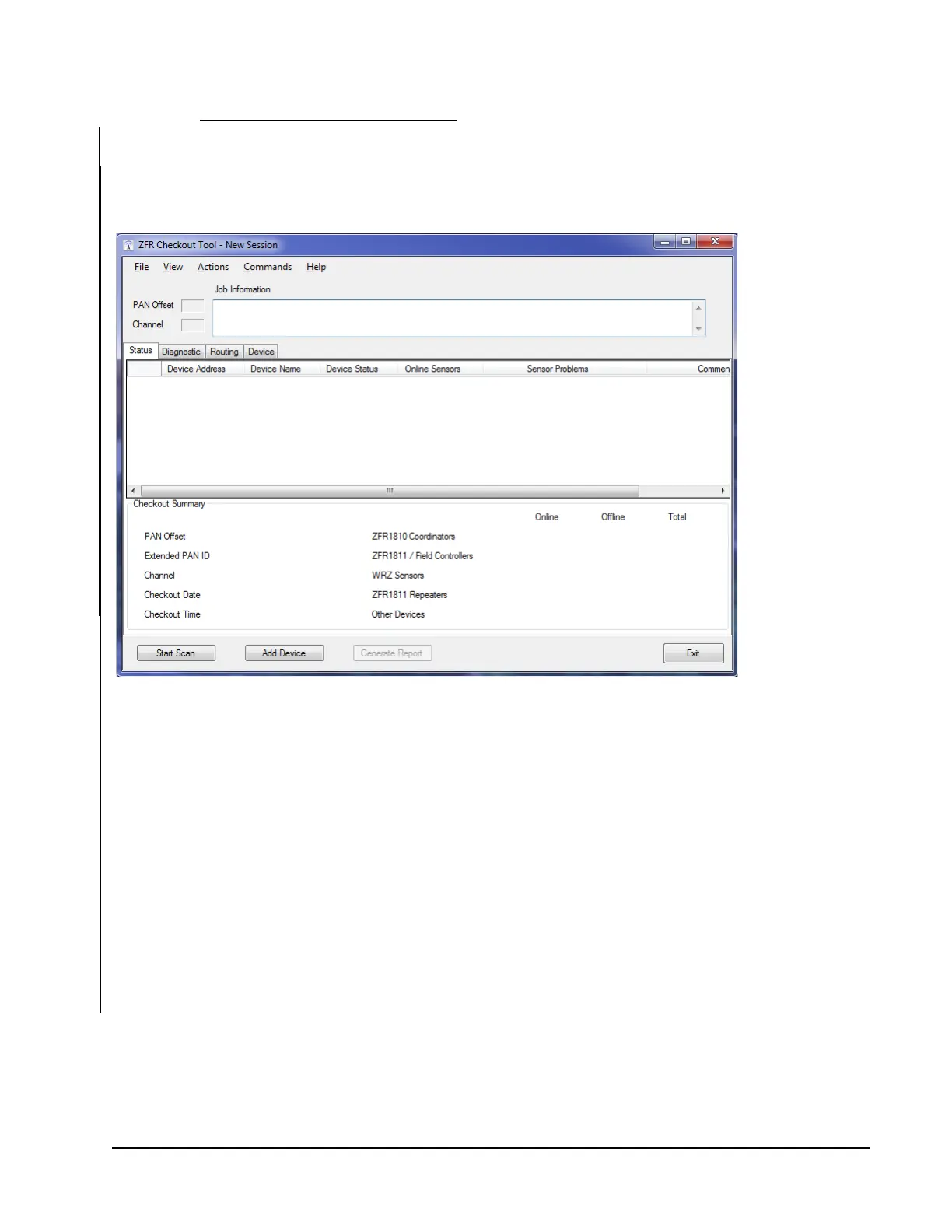Click the Comments column header

click(688, 369)
